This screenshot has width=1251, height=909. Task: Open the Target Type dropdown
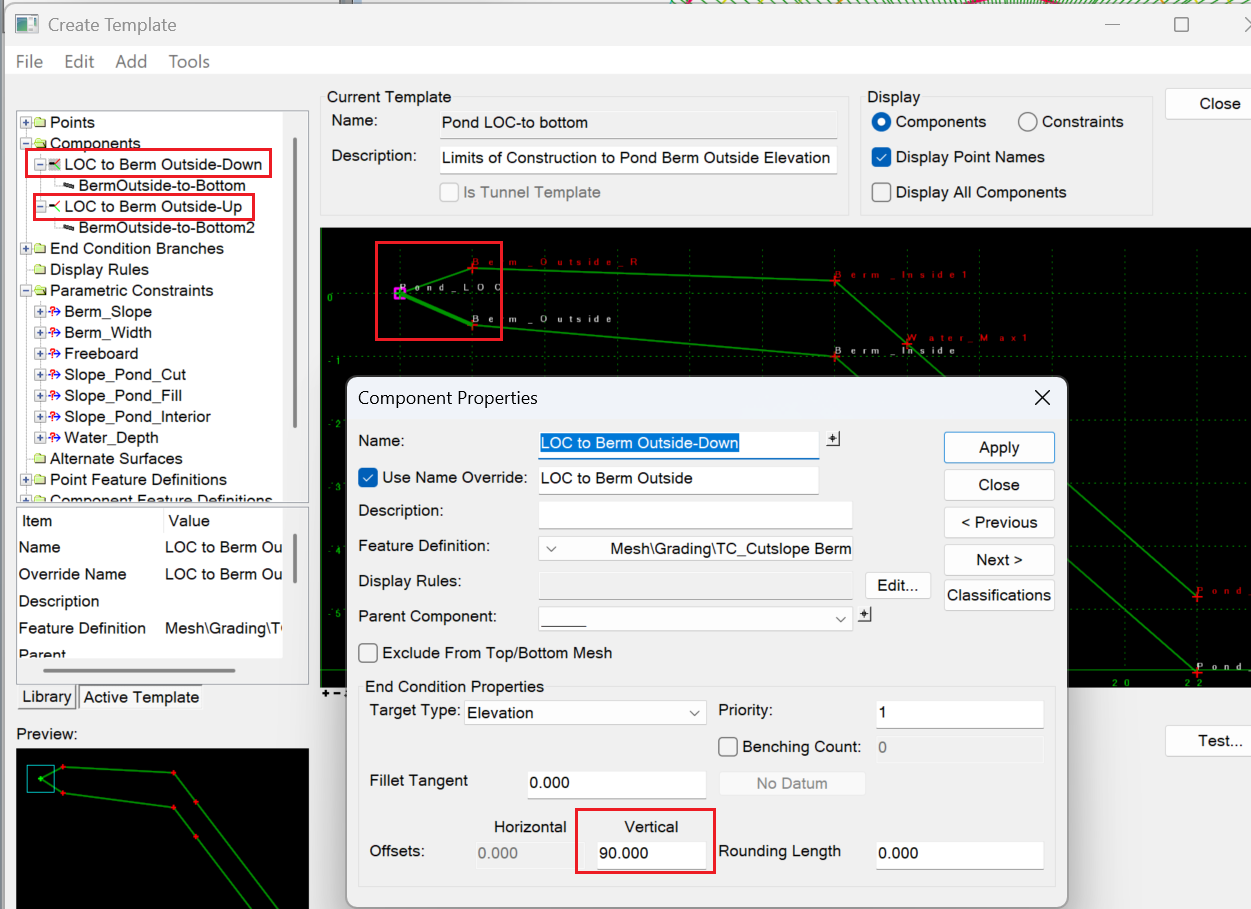(x=695, y=713)
